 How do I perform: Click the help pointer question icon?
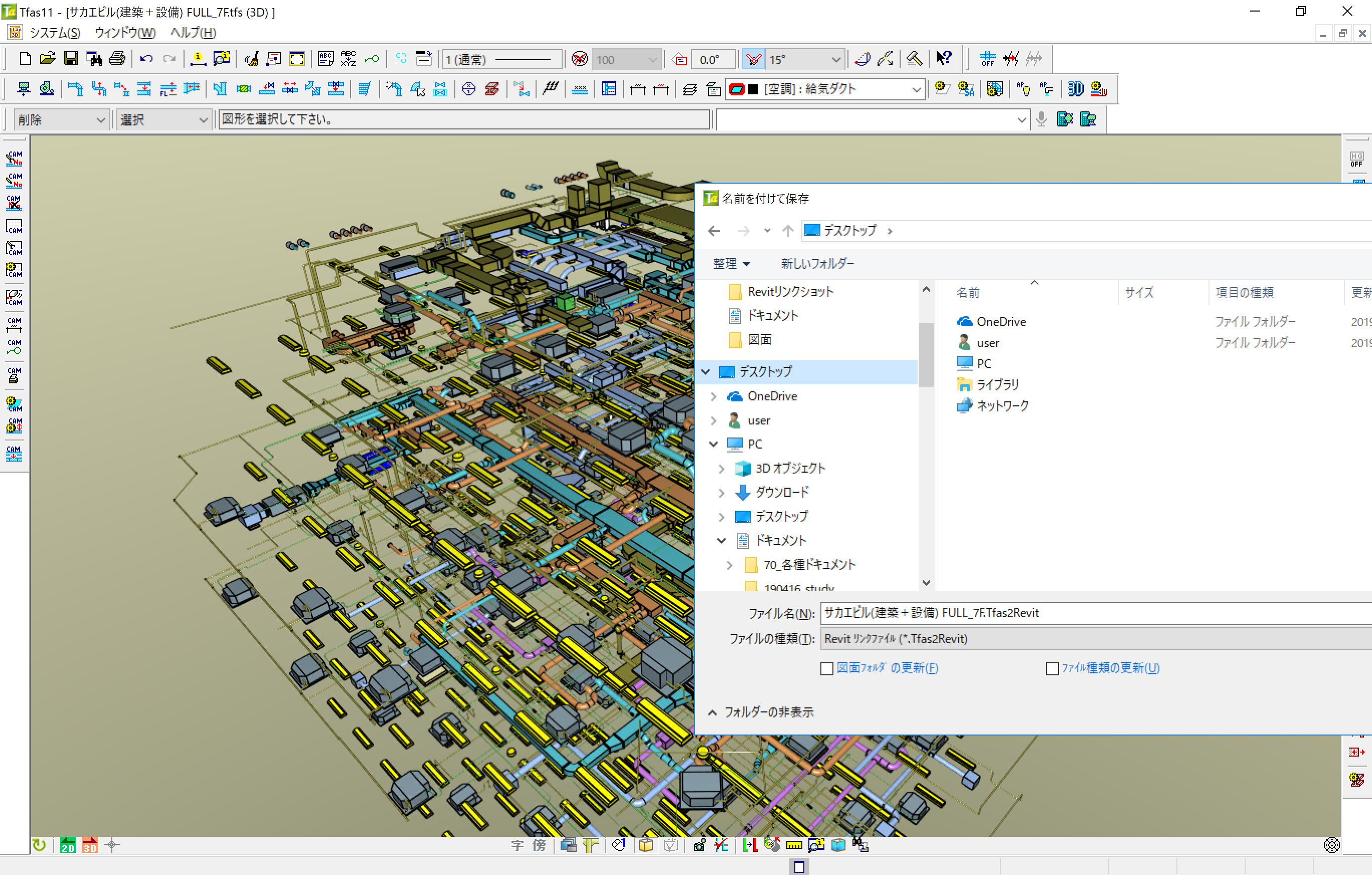[x=944, y=59]
